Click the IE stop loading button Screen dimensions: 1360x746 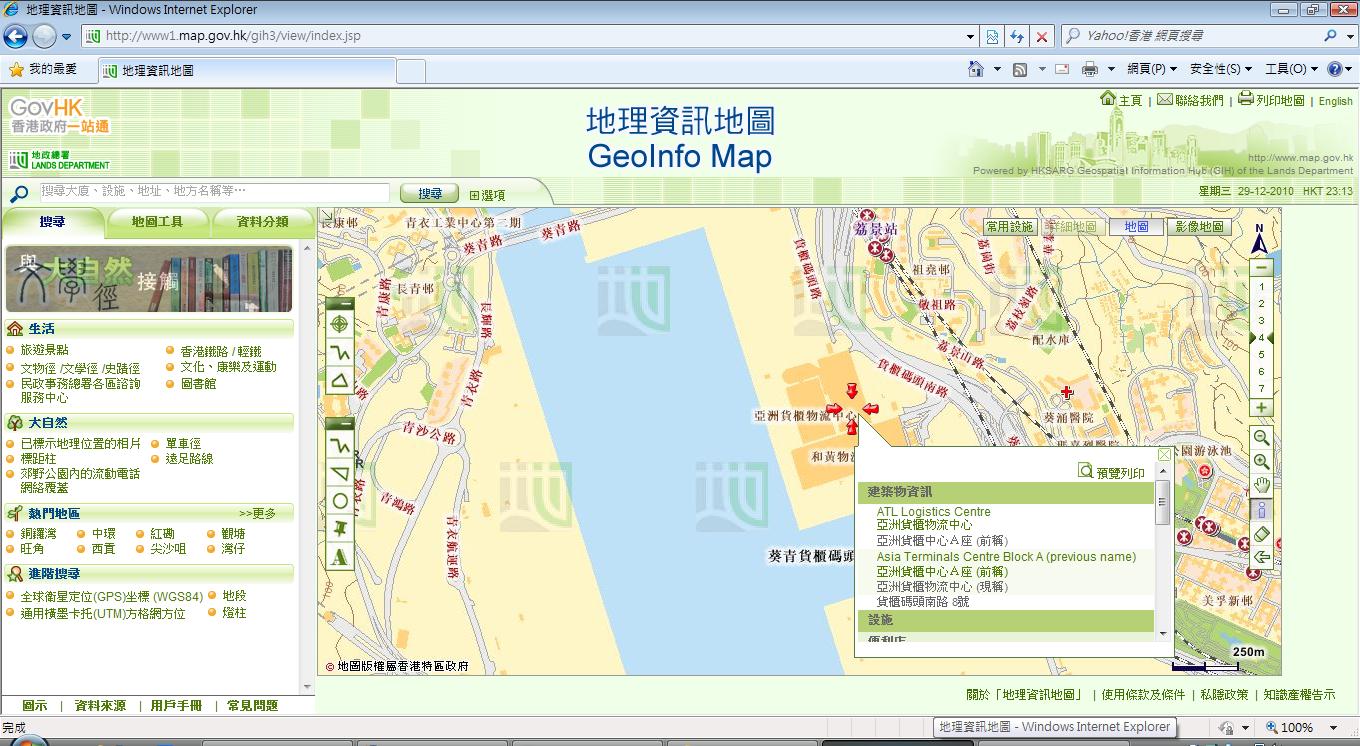pyautogui.click(x=1042, y=36)
